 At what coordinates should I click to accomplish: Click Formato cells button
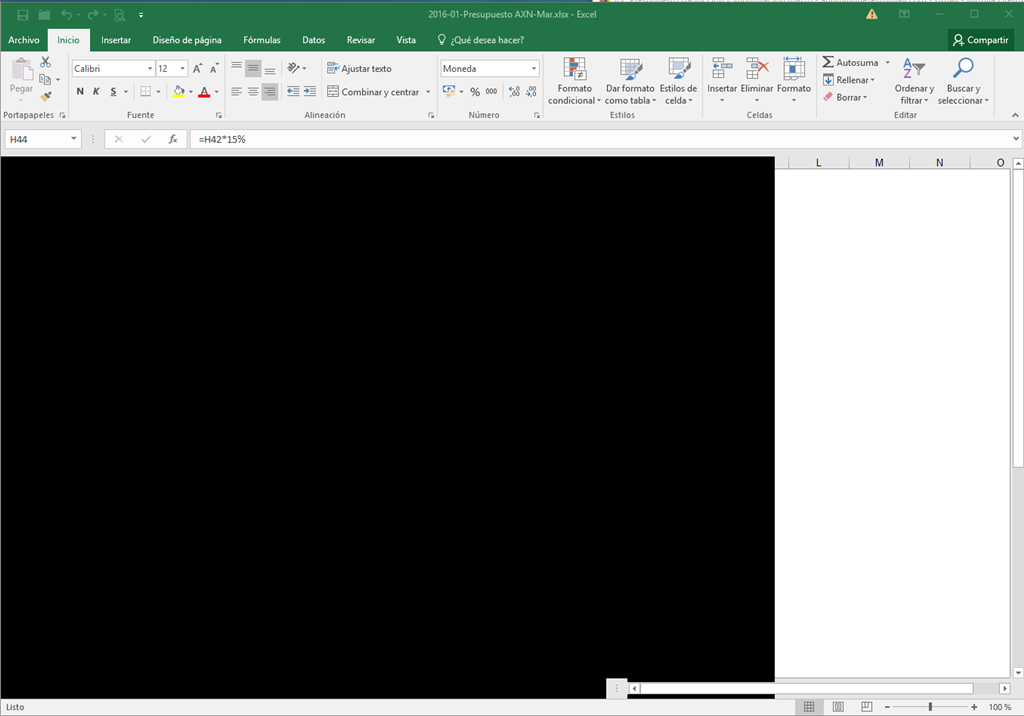point(793,81)
